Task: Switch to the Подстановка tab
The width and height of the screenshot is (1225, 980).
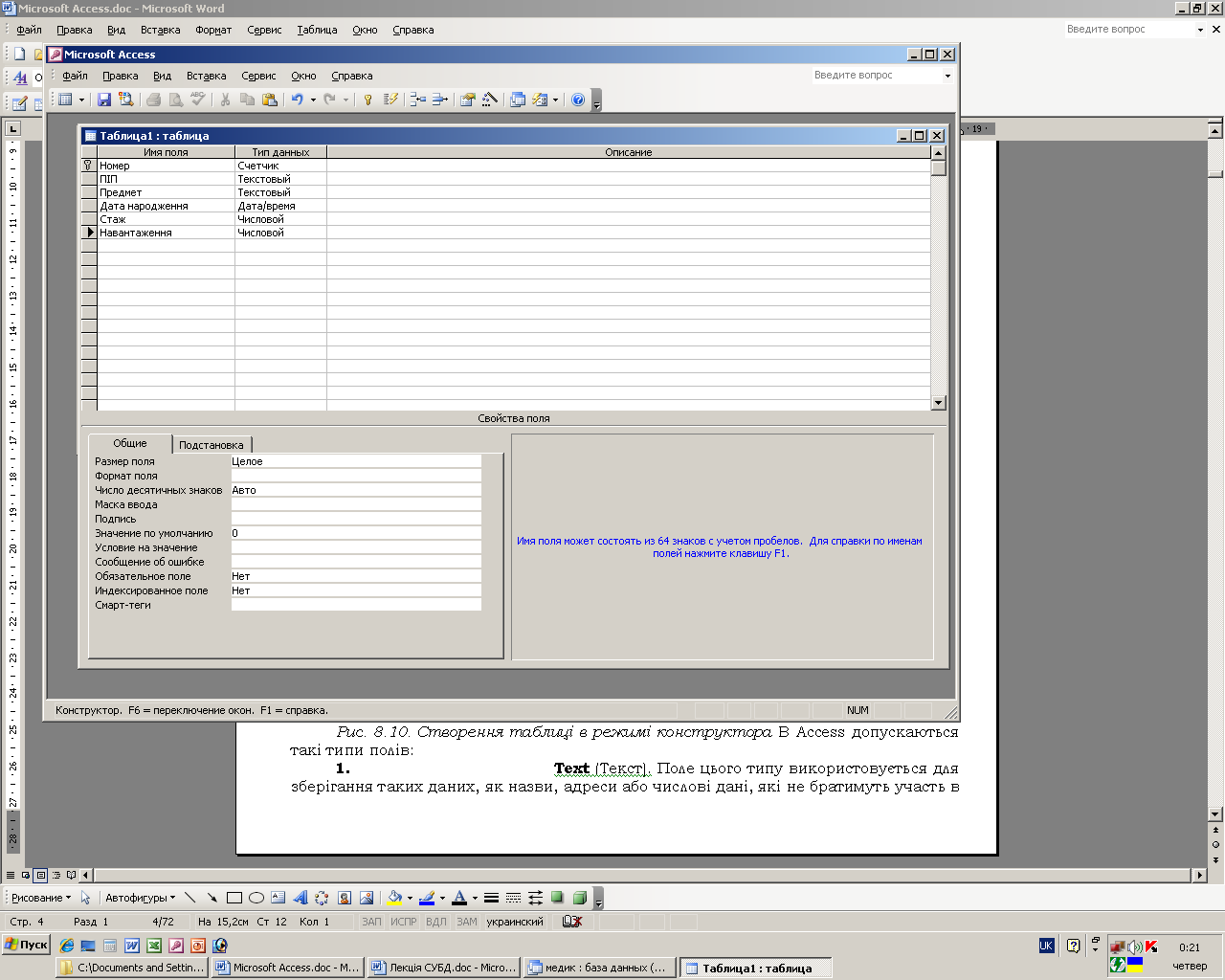Action: point(212,445)
